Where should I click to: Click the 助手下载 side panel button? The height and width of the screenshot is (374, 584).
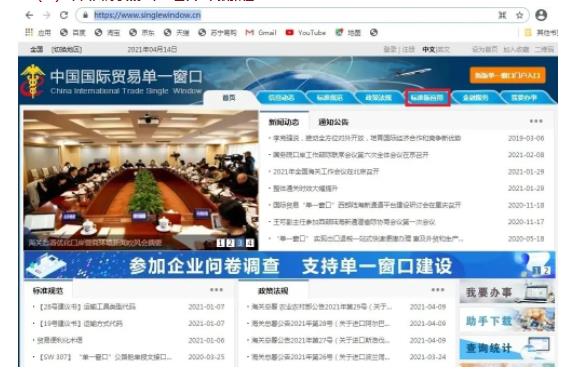[507, 320]
